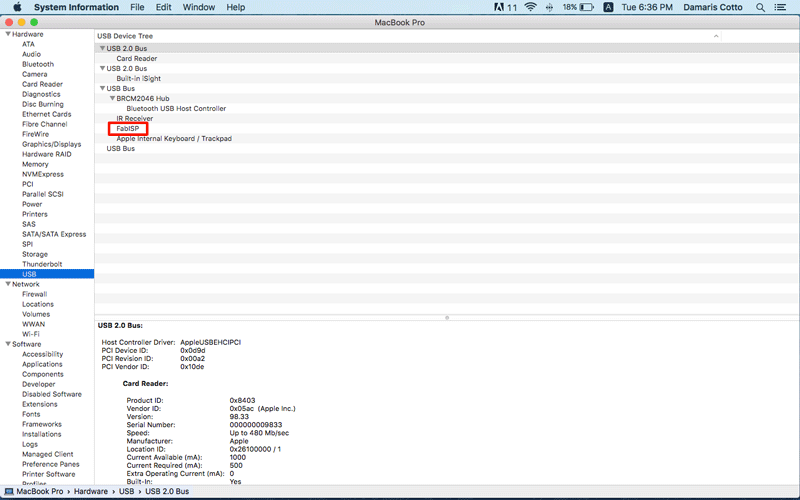800x500 pixels.
Task: Select Storage in sidebar
Action: point(35,254)
